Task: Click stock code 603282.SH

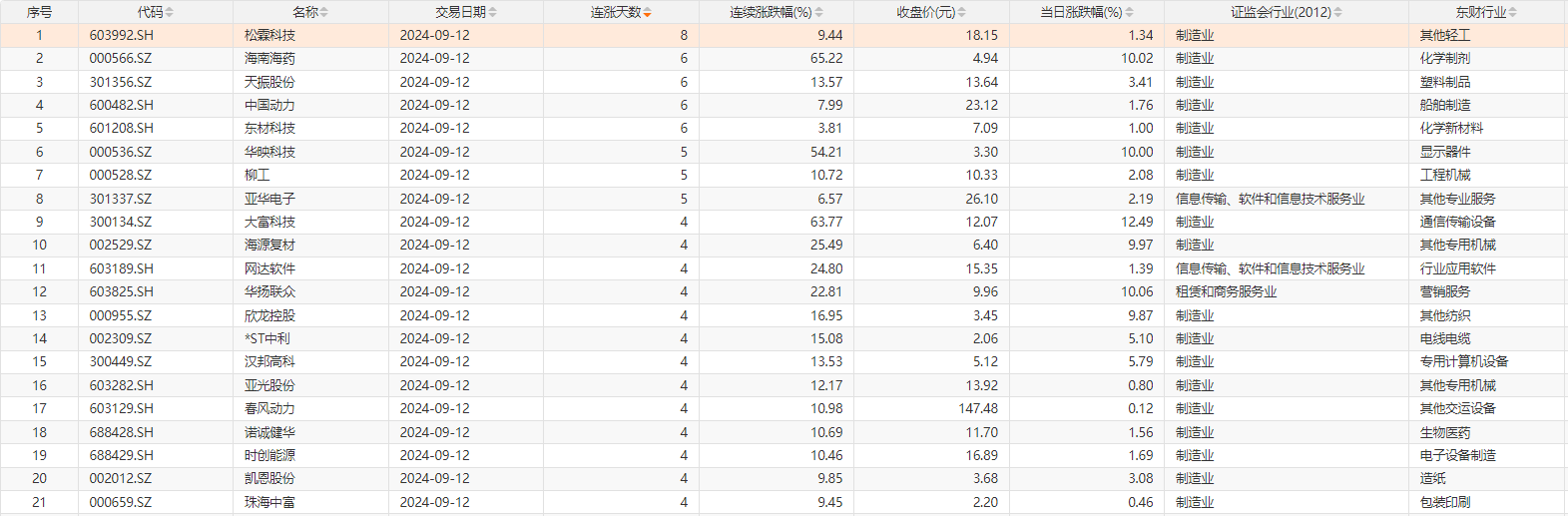Action: [122, 385]
